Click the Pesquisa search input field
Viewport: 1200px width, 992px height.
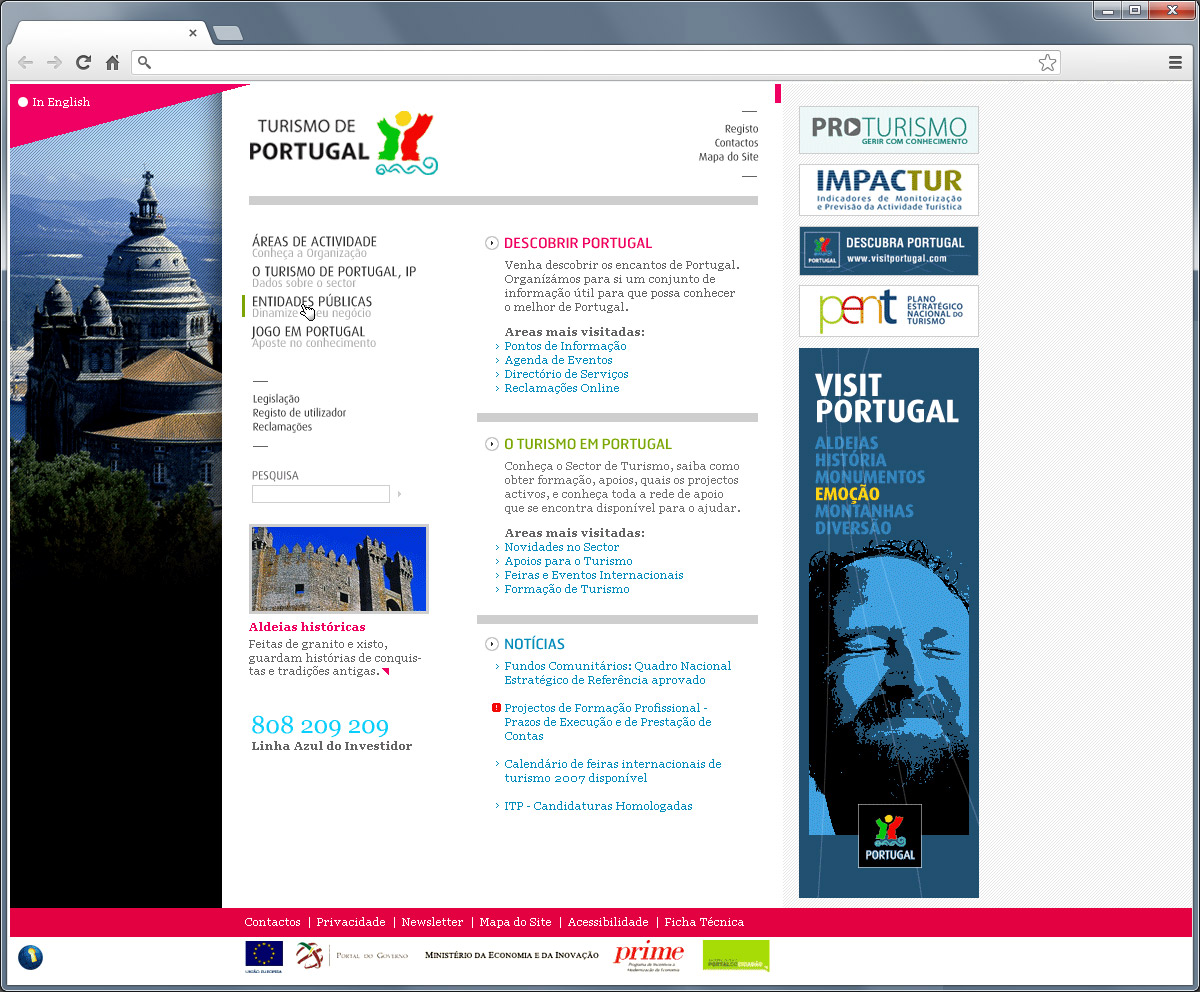point(320,494)
